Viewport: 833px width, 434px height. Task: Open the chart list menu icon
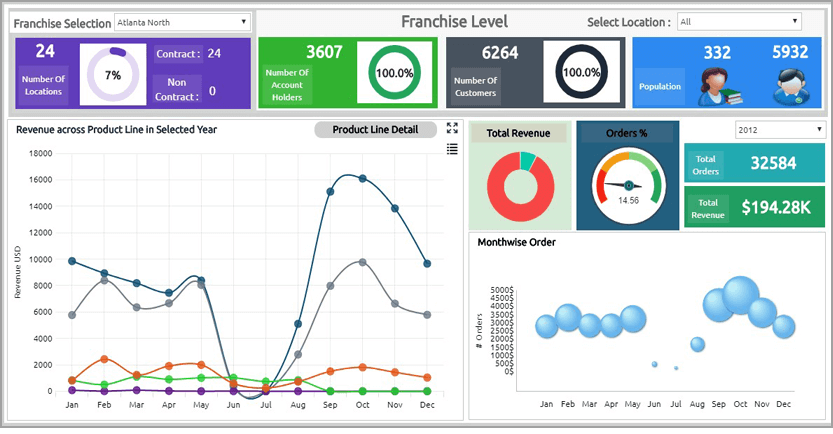coord(452,149)
